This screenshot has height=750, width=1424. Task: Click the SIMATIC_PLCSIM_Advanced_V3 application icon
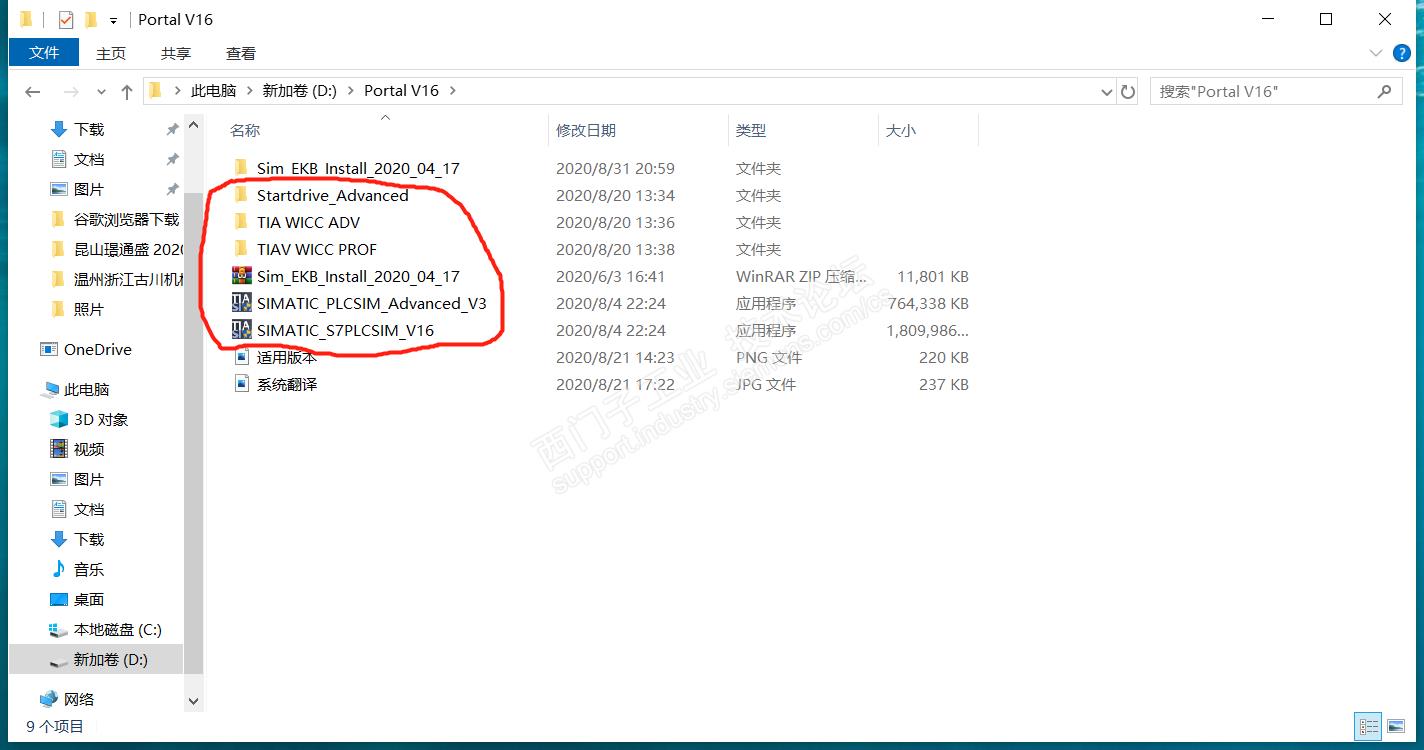pyautogui.click(x=240, y=303)
